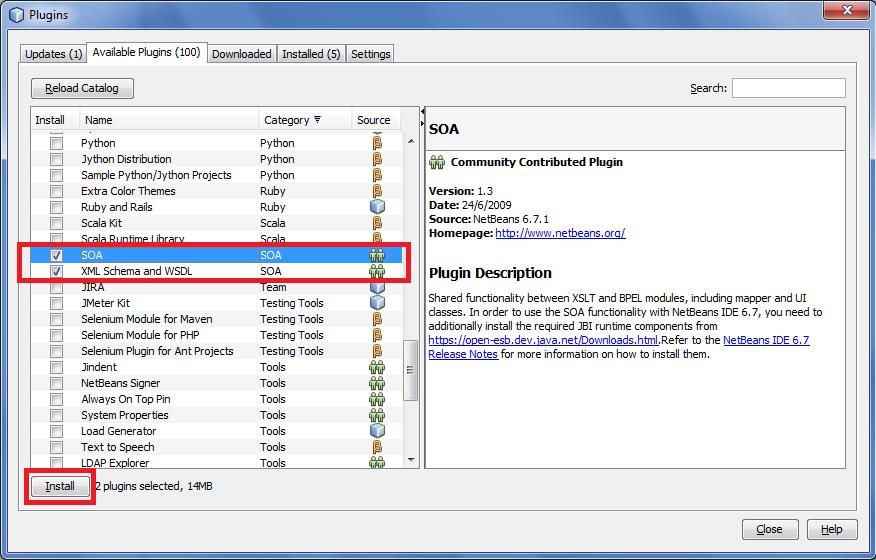876x560 pixels.
Task: Click the Close button
Action: tap(769, 529)
